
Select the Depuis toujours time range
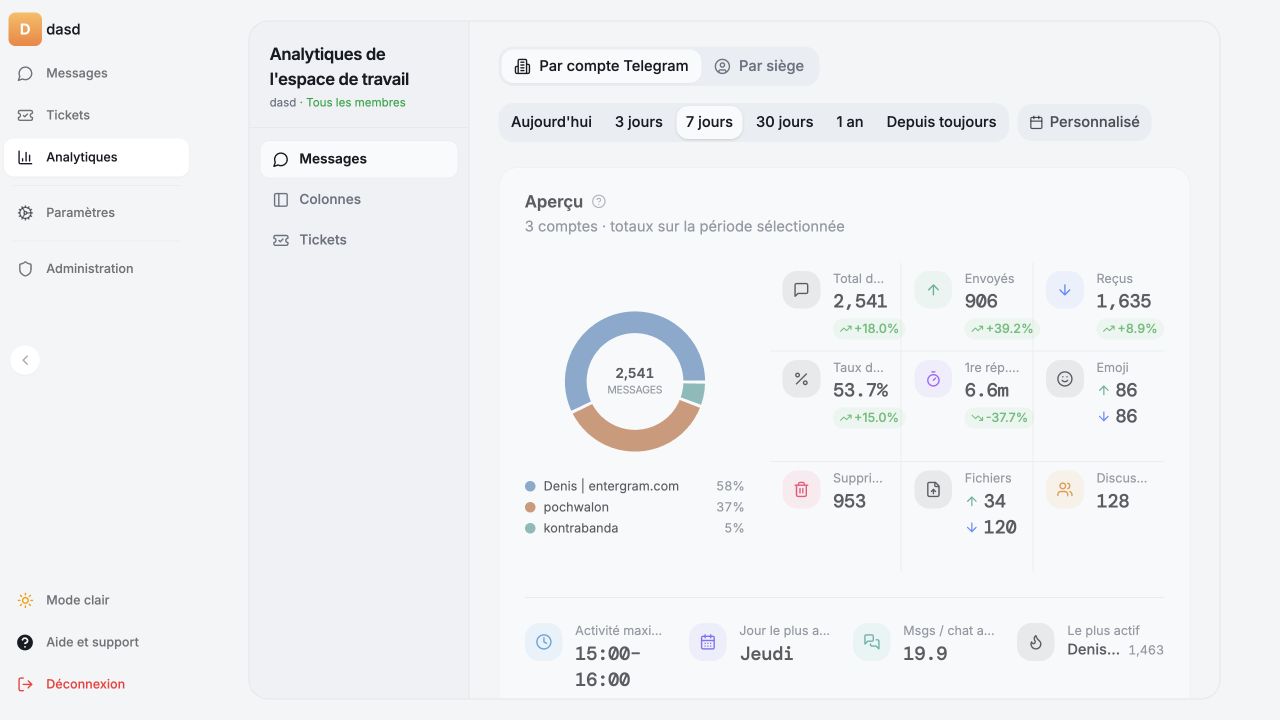pyautogui.click(x=941, y=122)
